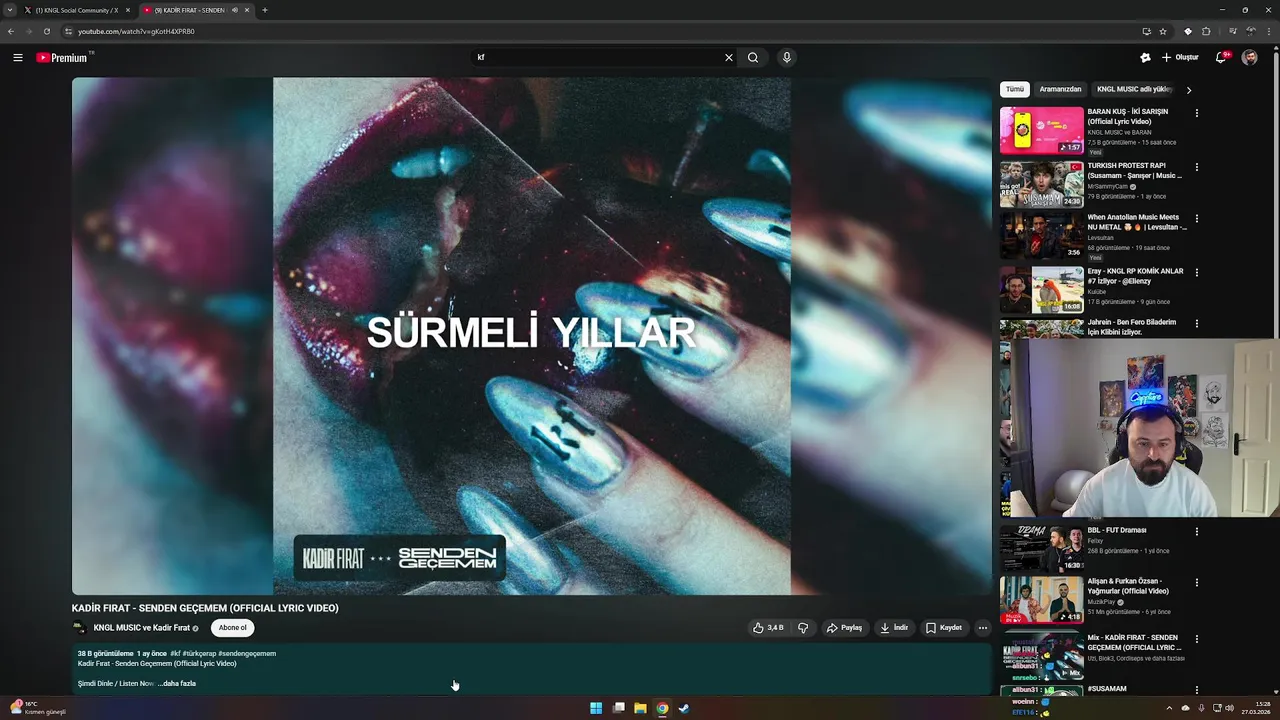Image resolution: width=1280 pixels, height=720 pixels.
Task: Open BARAN KUŞ - İKİ SARIŞIN thumbnail
Action: click(1041, 130)
